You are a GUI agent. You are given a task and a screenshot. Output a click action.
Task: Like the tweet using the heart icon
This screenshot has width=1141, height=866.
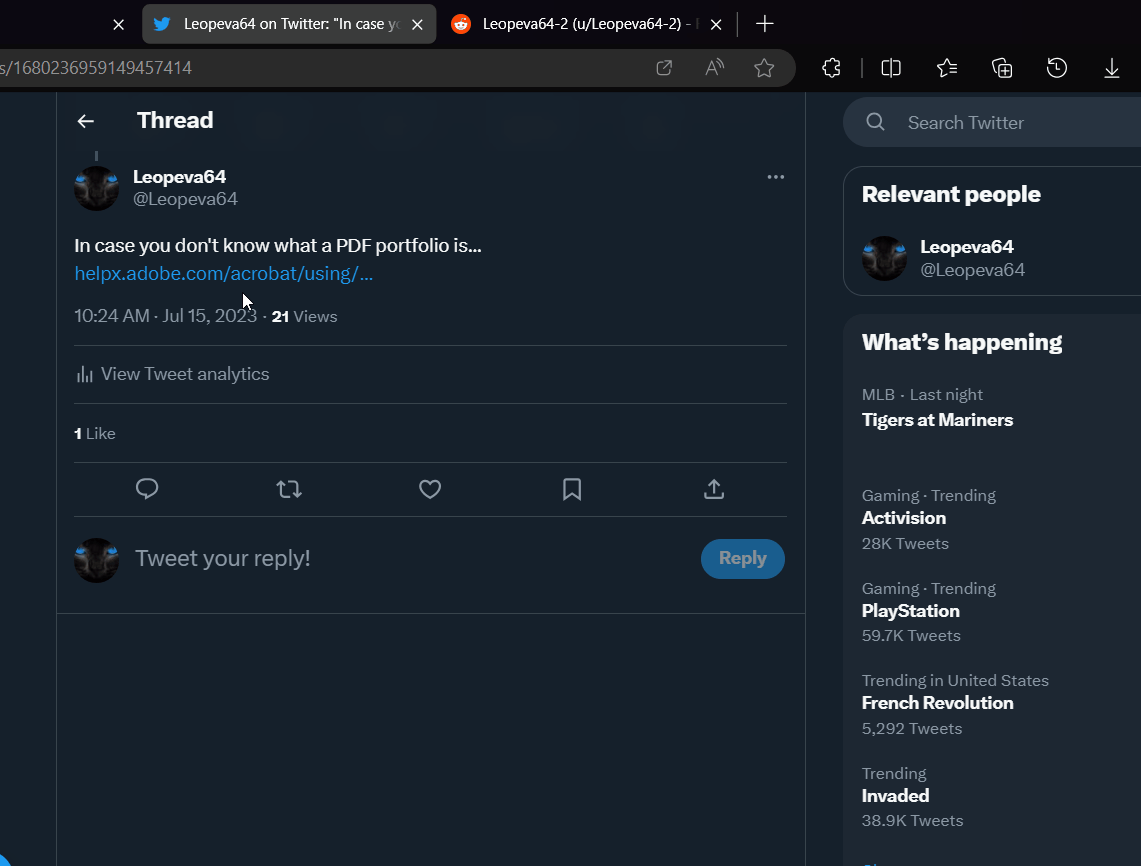[430, 489]
